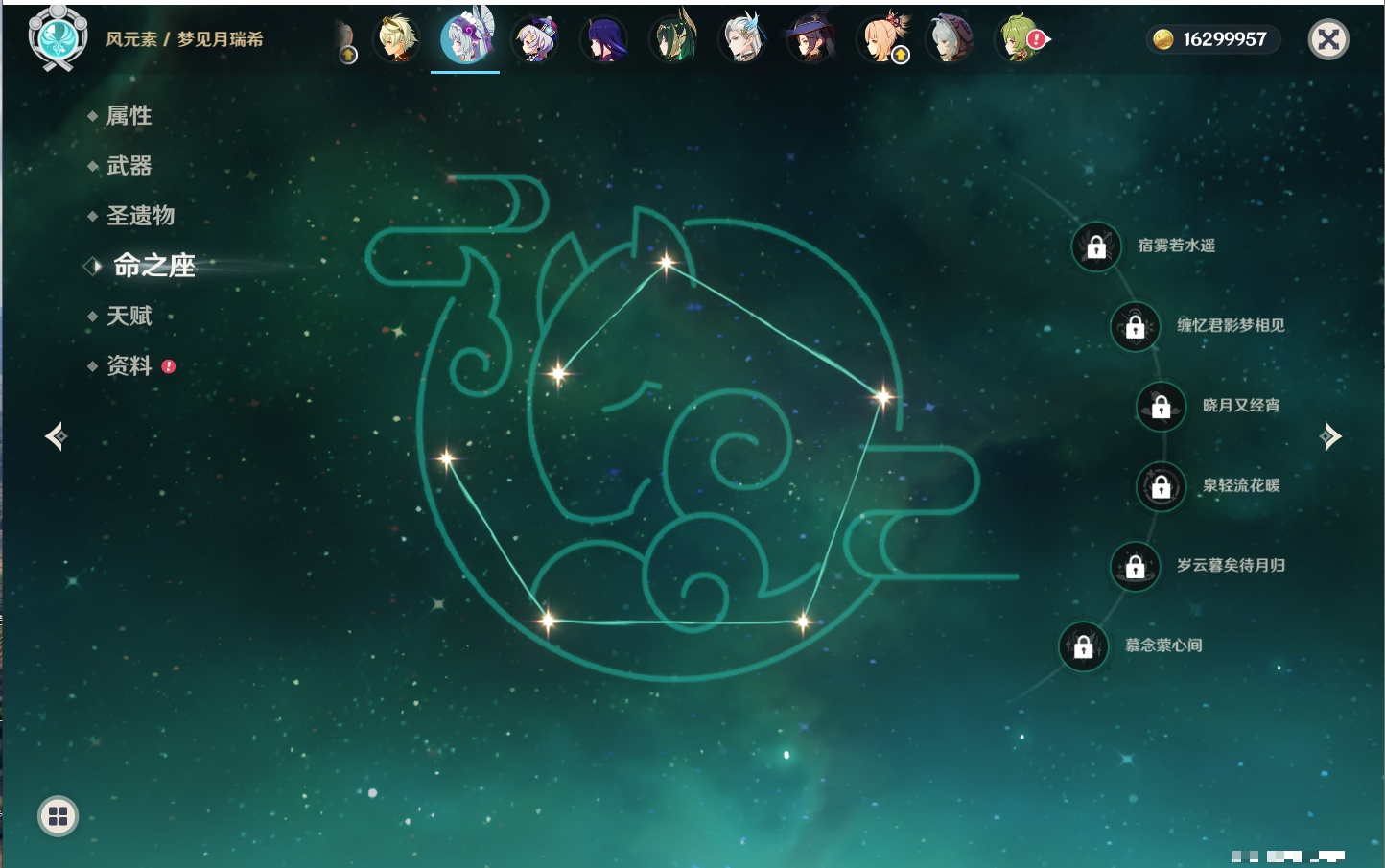This screenshot has height=868, width=1385.
Task: Click the lock icon beside 慕念萦心间
Action: [1084, 646]
